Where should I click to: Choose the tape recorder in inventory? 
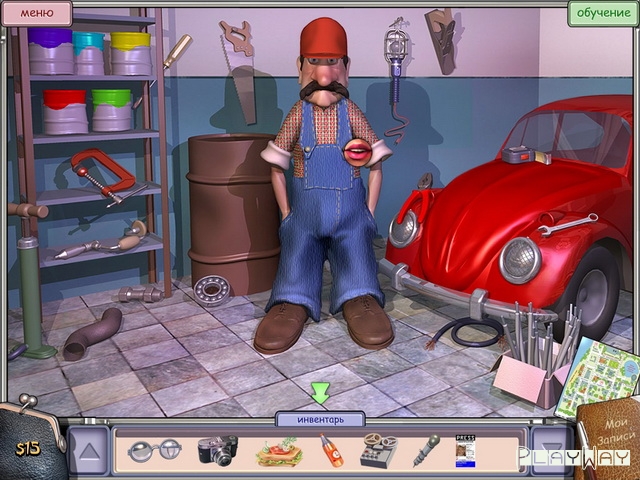pos(378,450)
